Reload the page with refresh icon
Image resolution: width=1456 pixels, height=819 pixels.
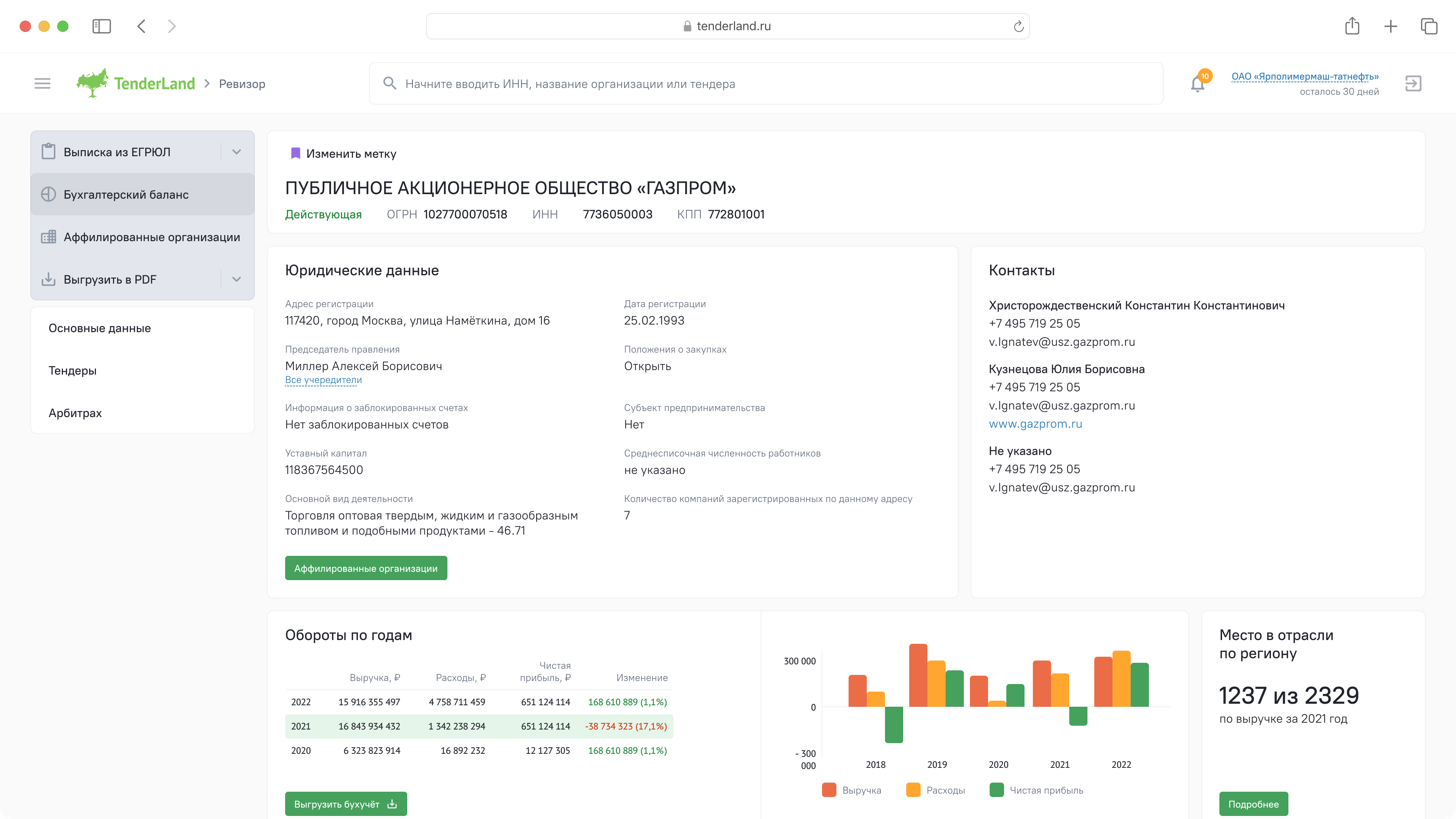pyautogui.click(x=1018, y=27)
